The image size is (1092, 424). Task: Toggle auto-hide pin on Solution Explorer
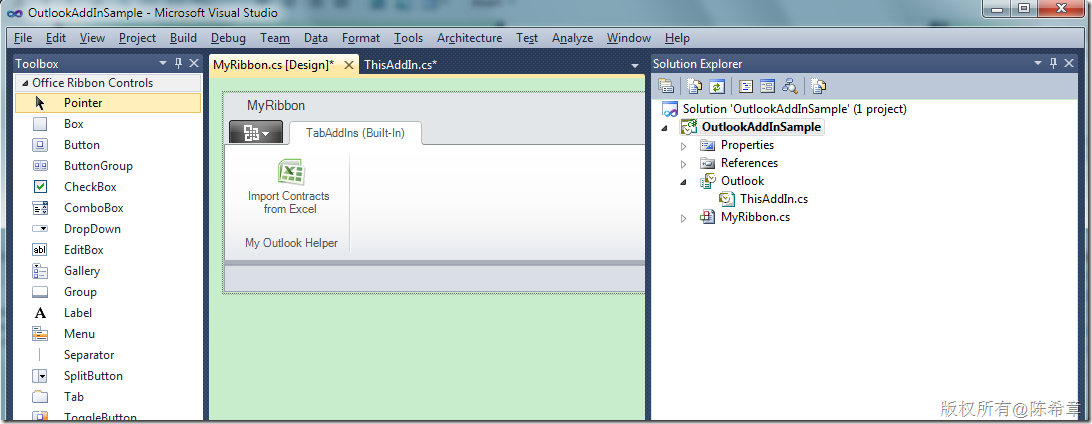(1053, 63)
